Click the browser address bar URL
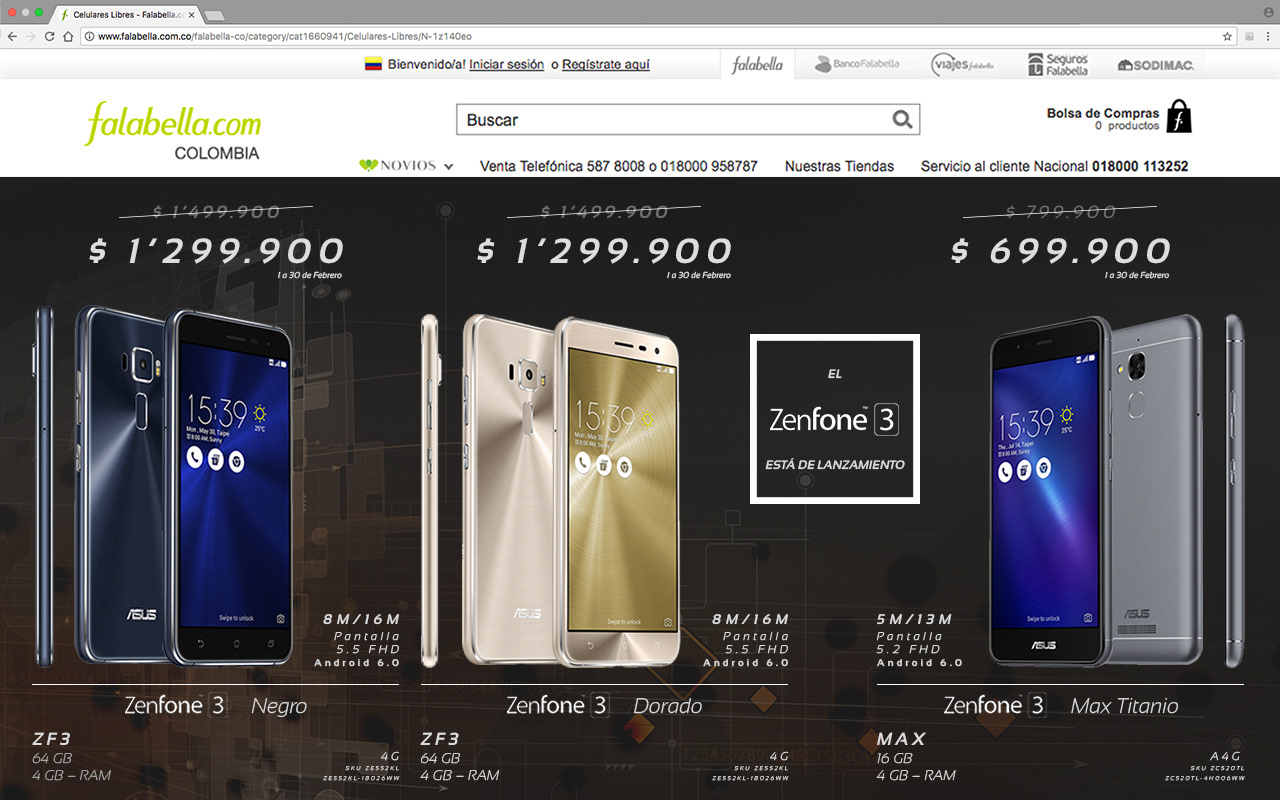The width and height of the screenshot is (1280, 800). pos(285,36)
